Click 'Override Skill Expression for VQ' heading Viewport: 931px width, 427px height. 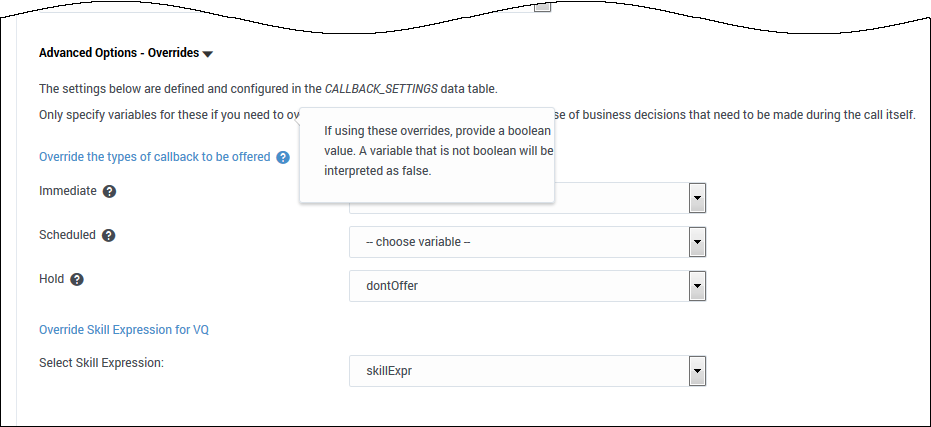123,329
